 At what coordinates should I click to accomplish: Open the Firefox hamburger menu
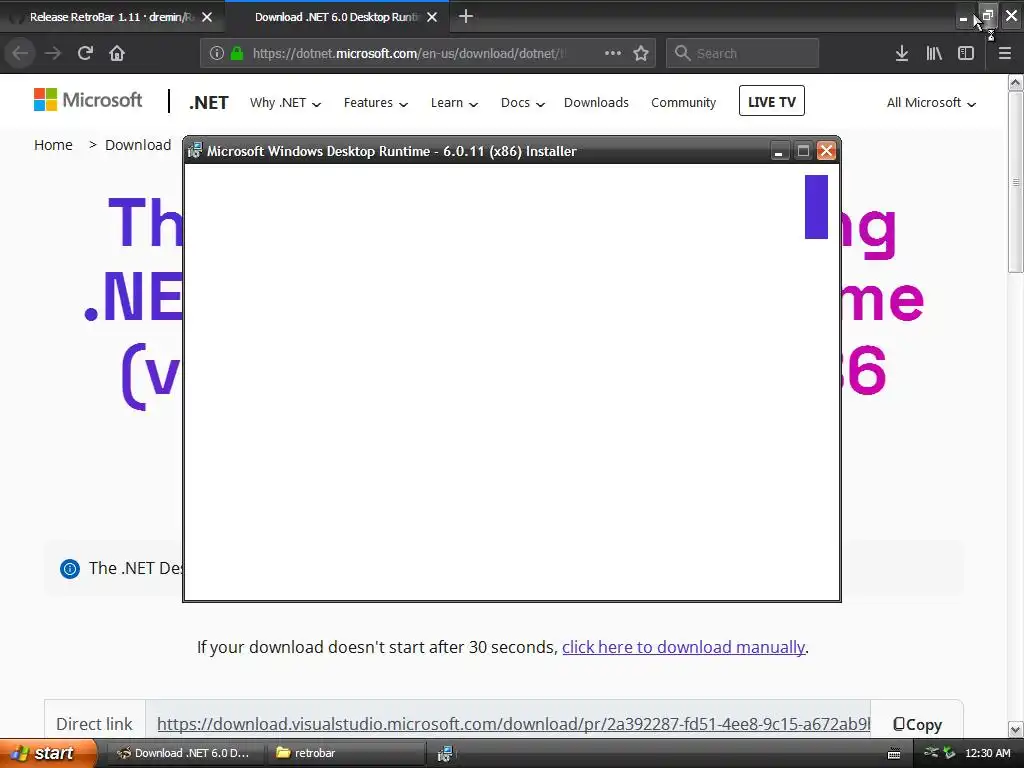pos(1005,53)
